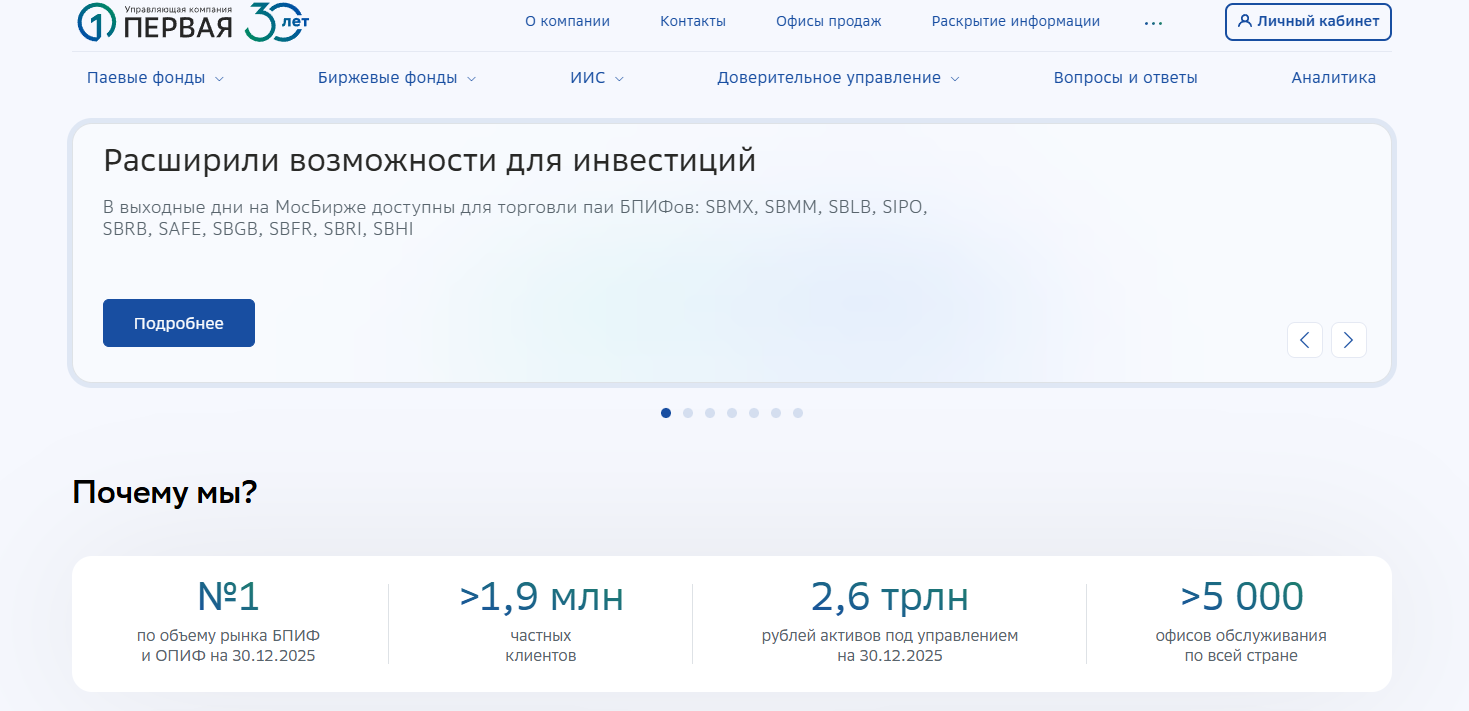Go to Офисы продаж section
The height and width of the screenshot is (711, 1469).
click(x=828, y=20)
